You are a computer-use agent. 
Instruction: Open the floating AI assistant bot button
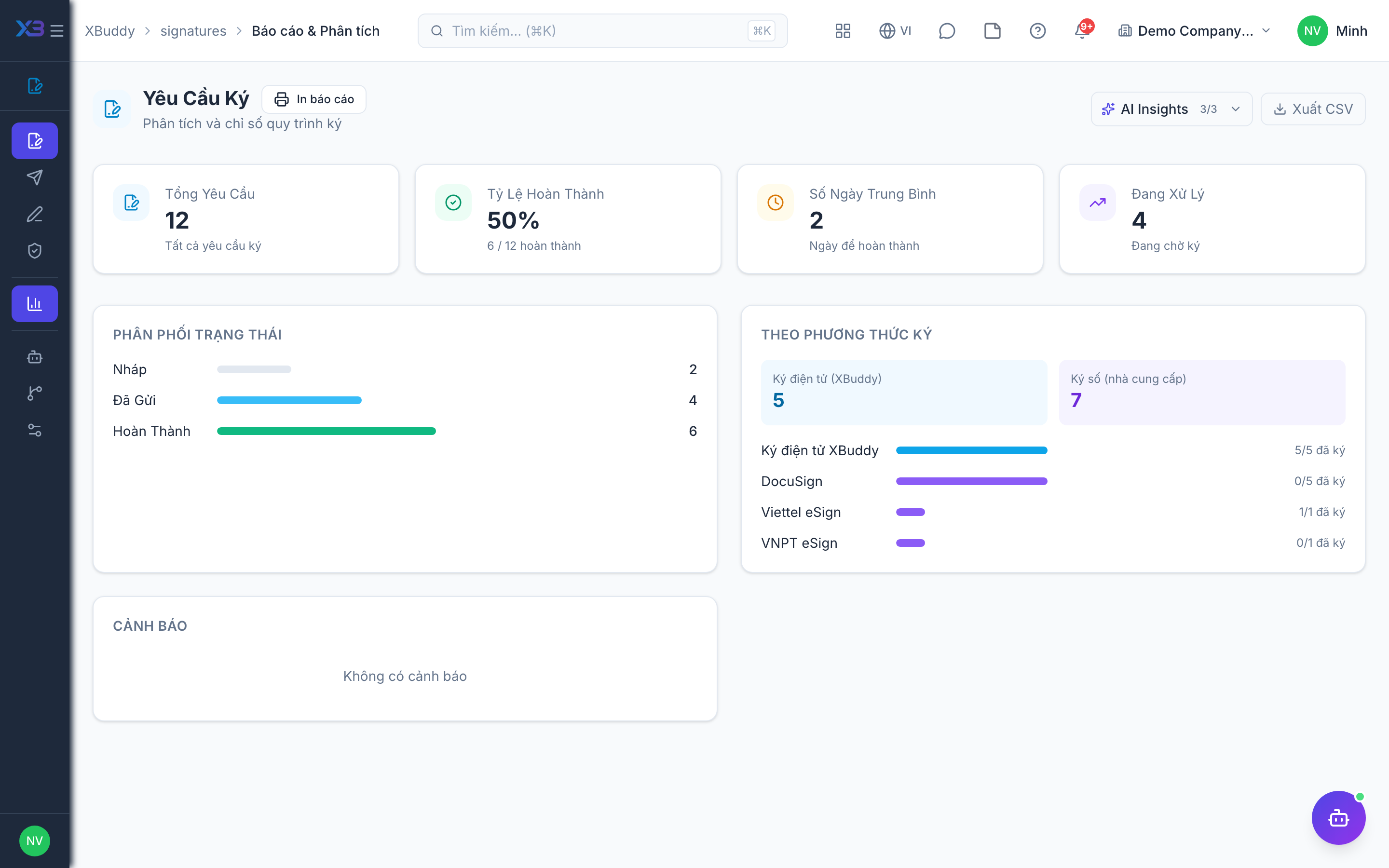pyautogui.click(x=1338, y=817)
